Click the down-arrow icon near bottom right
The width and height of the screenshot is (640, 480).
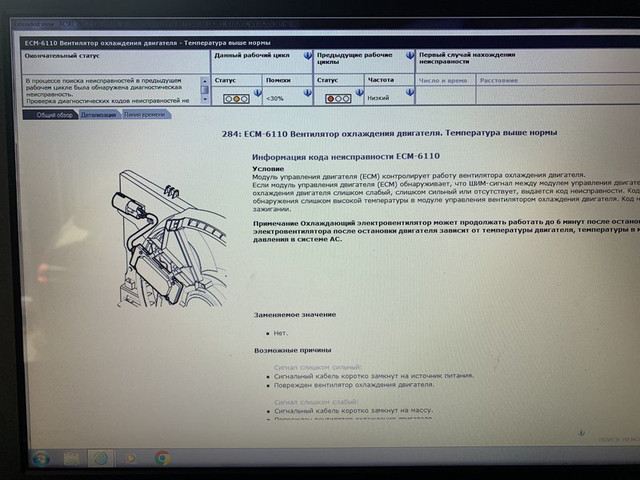point(582,433)
